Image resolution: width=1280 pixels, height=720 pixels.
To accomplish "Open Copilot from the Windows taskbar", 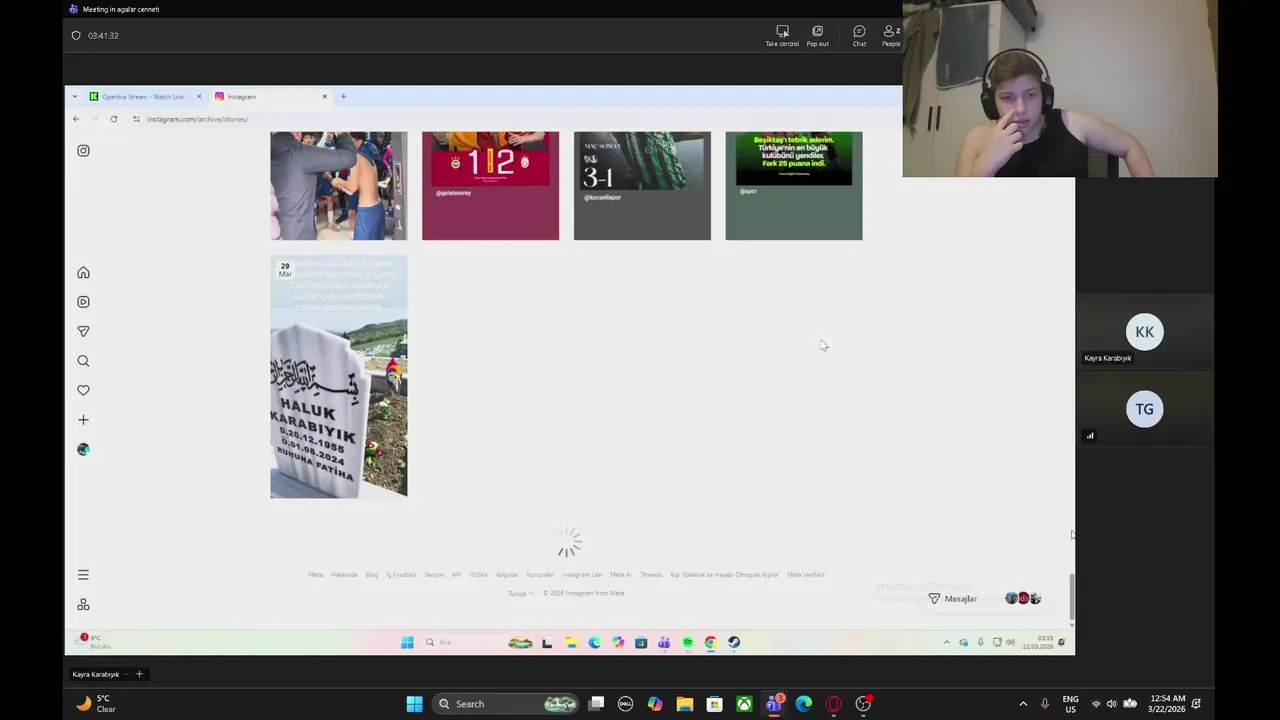I will click(655, 704).
